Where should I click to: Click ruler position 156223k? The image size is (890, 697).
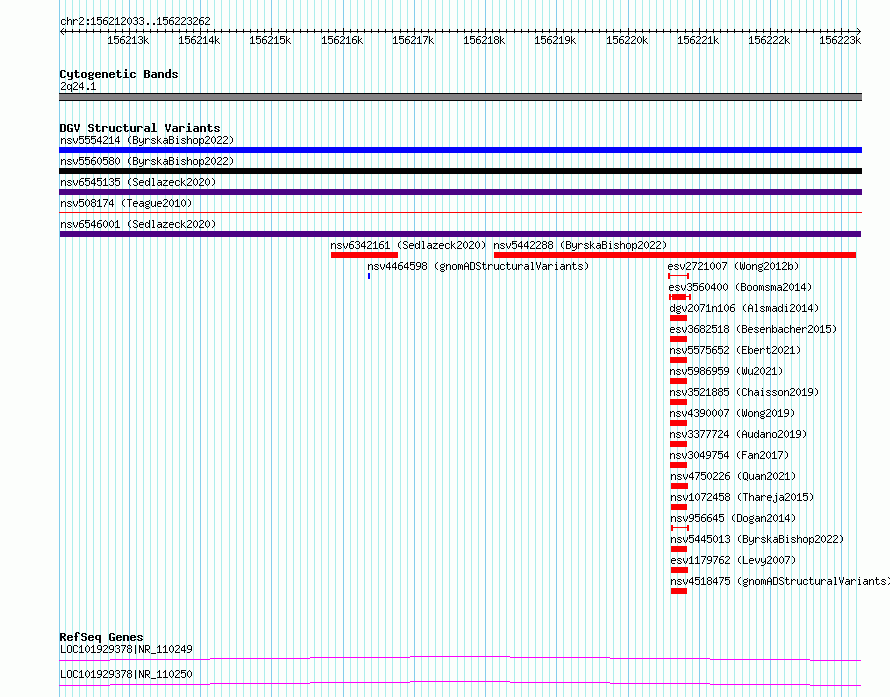point(840,40)
